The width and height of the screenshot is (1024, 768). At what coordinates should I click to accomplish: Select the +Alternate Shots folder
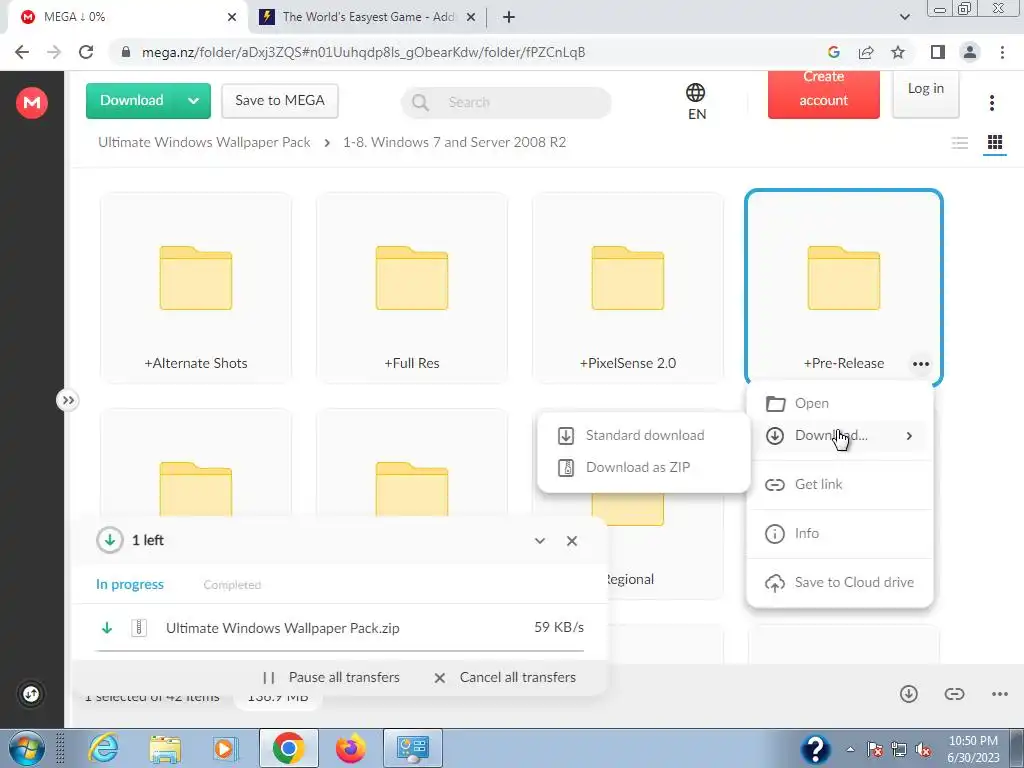(196, 287)
